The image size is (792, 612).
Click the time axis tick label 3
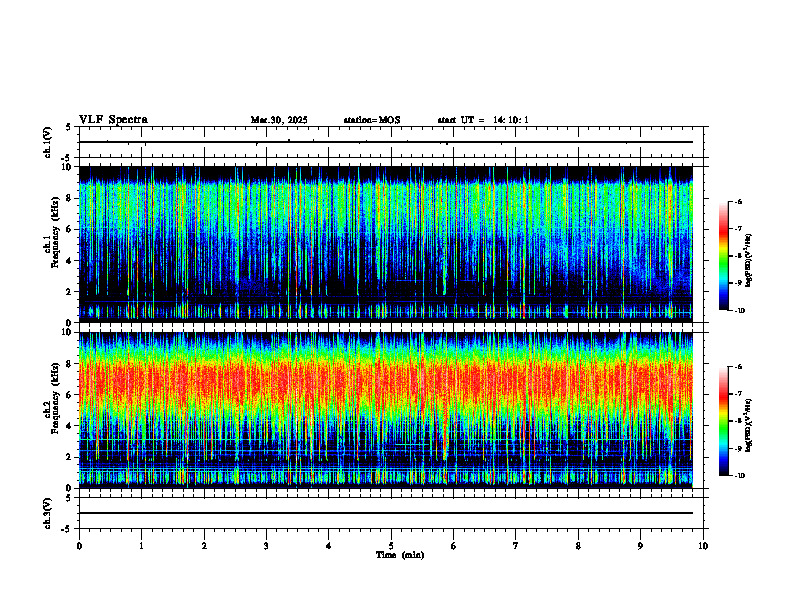[x=266, y=546]
